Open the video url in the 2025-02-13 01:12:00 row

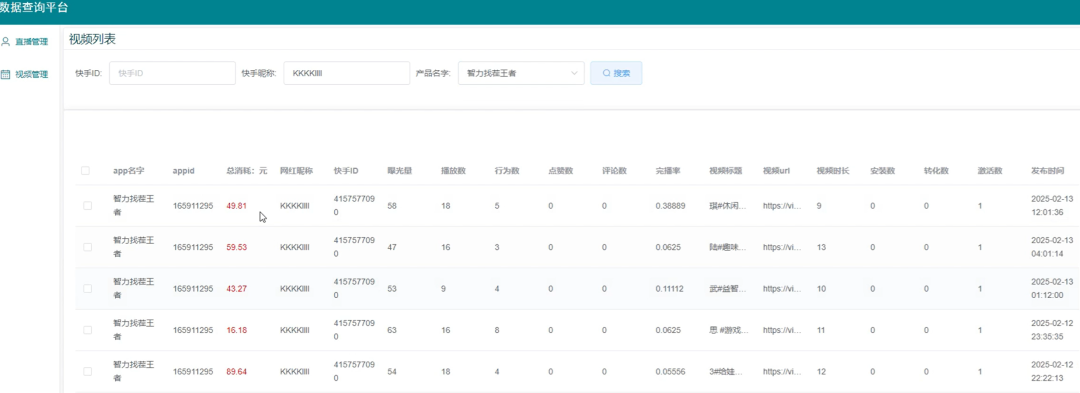point(782,288)
